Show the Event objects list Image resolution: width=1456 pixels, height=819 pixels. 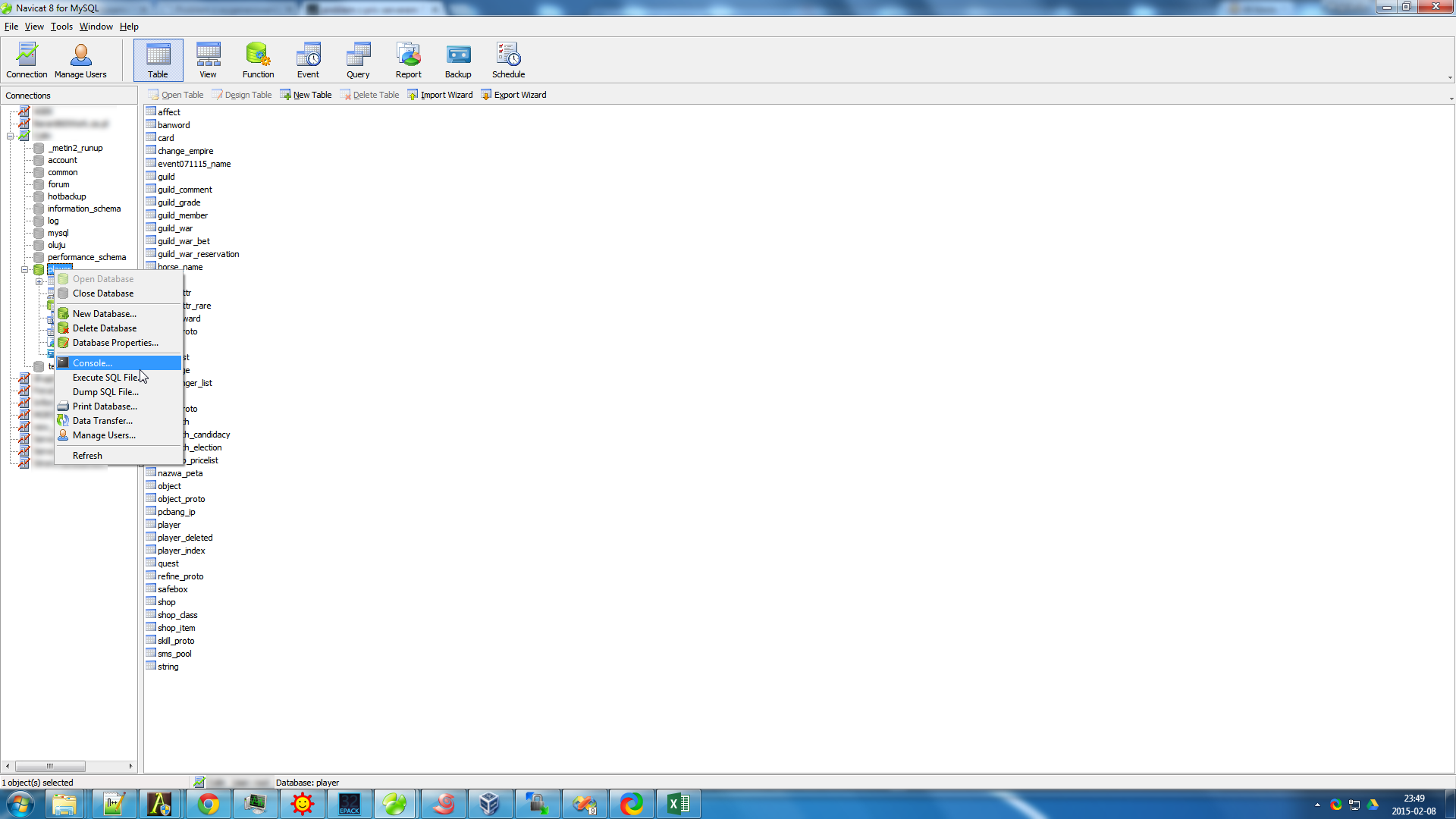coord(308,61)
